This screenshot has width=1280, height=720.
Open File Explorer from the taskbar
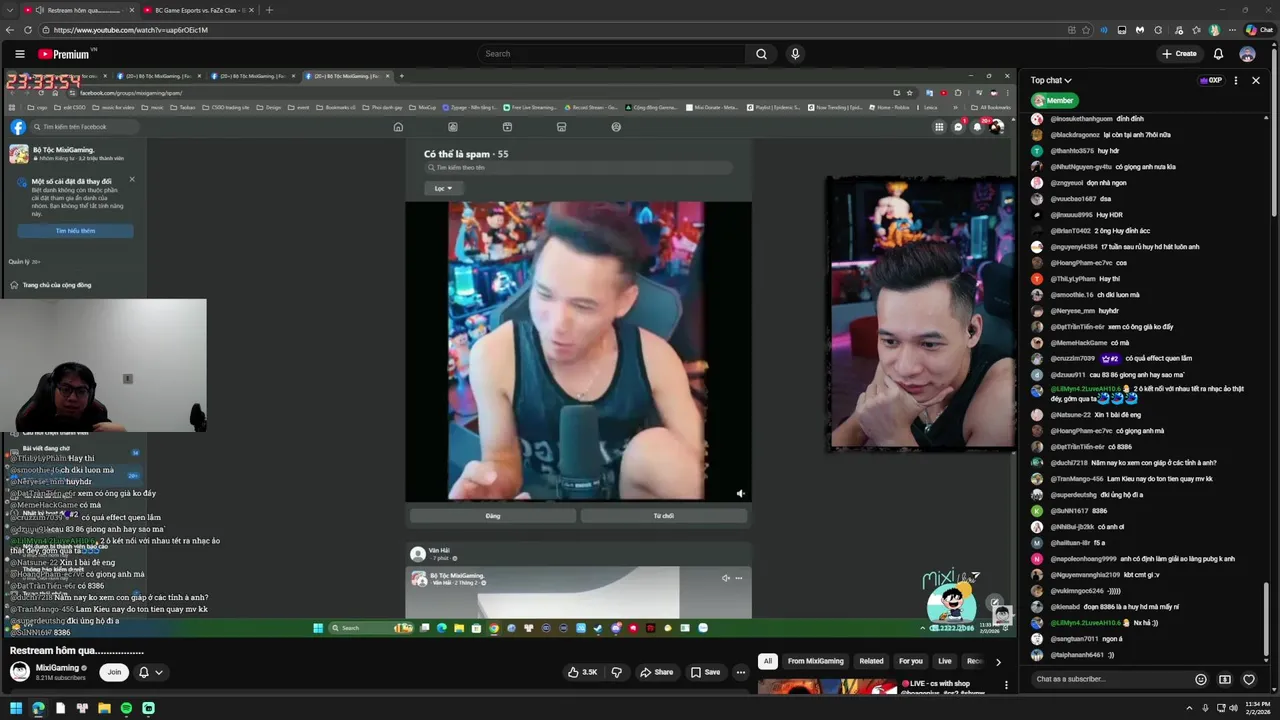point(104,708)
